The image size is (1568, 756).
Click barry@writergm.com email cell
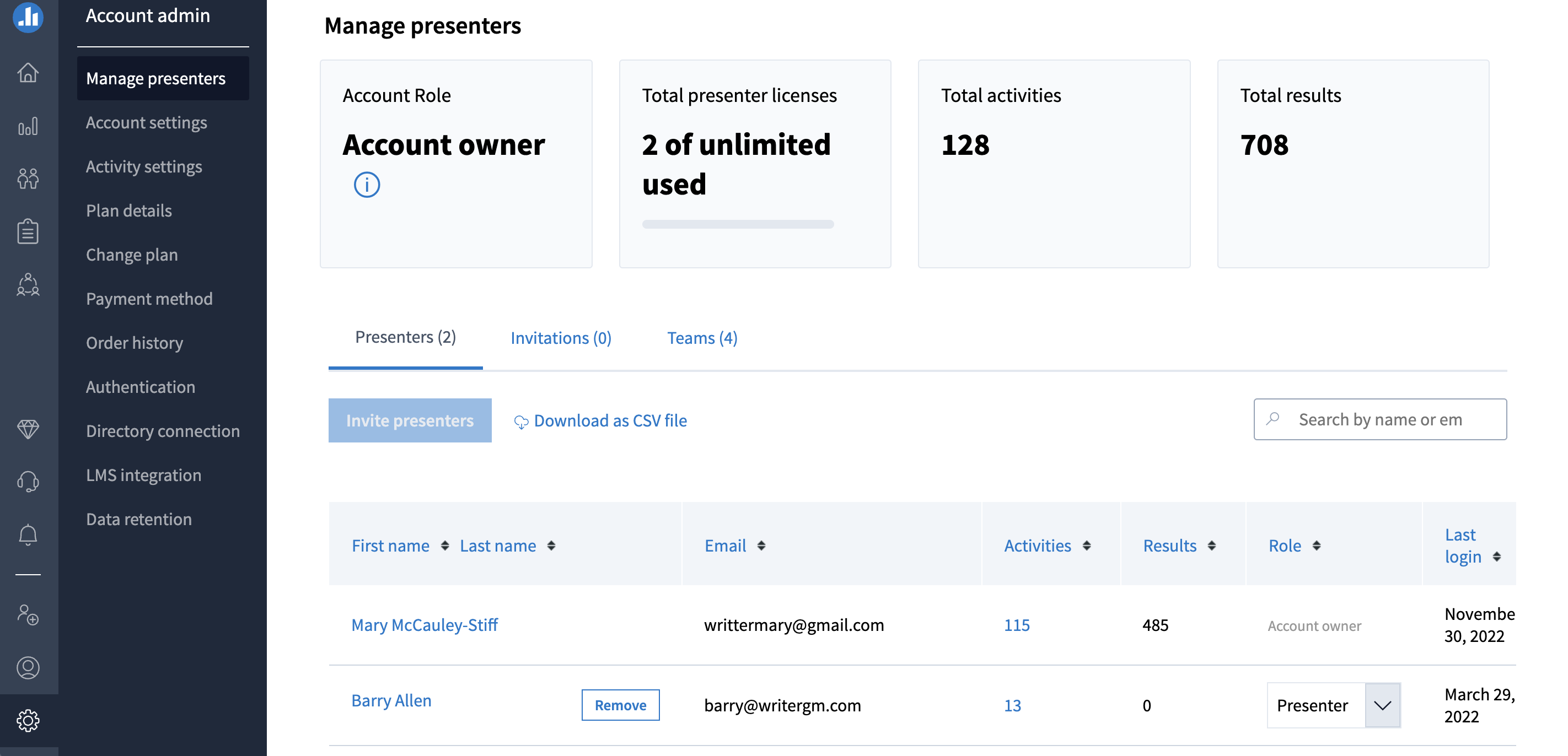coord(782,705)
